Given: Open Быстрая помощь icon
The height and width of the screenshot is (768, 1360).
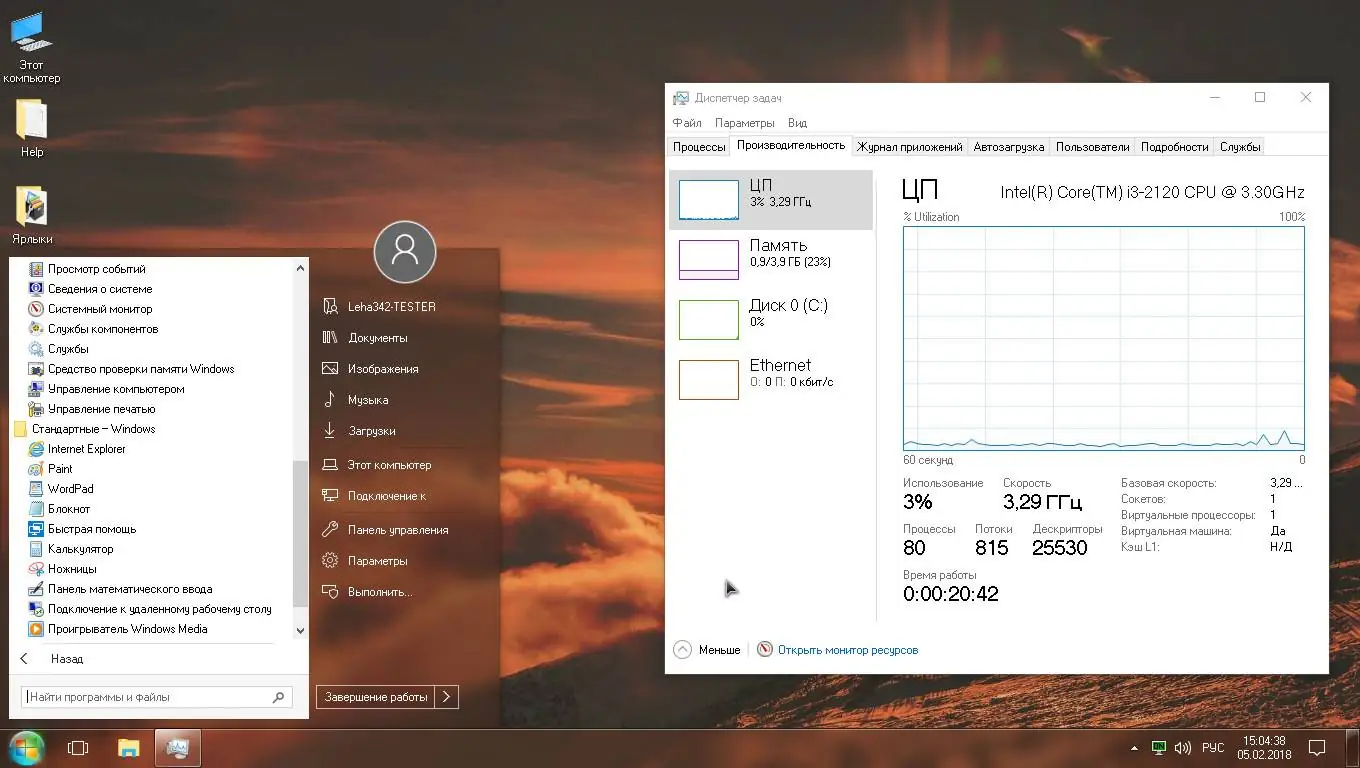Looking at the screenshot, I should (x=37, y=529).
